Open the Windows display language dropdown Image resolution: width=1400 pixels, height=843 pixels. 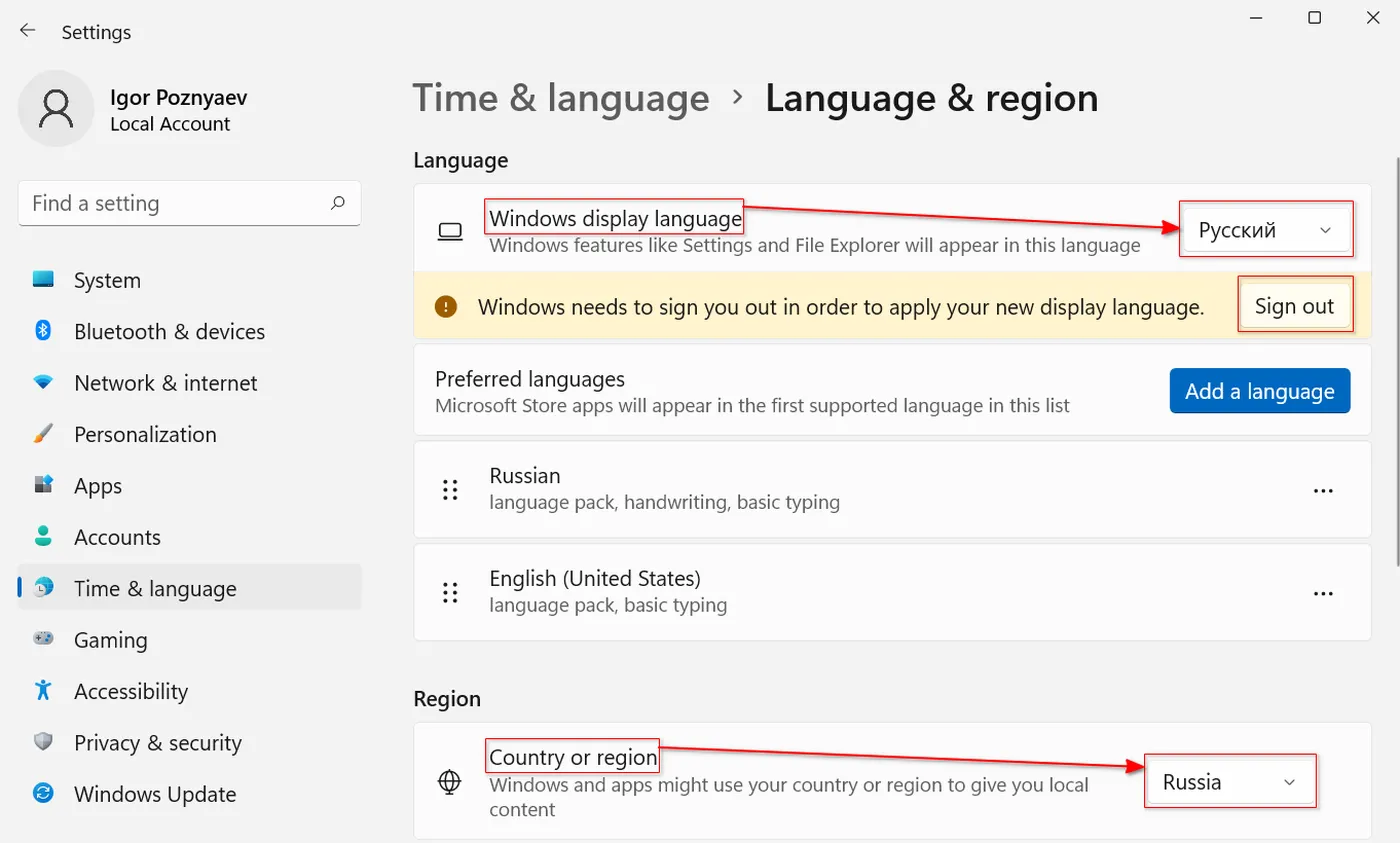coord(1266,230)
